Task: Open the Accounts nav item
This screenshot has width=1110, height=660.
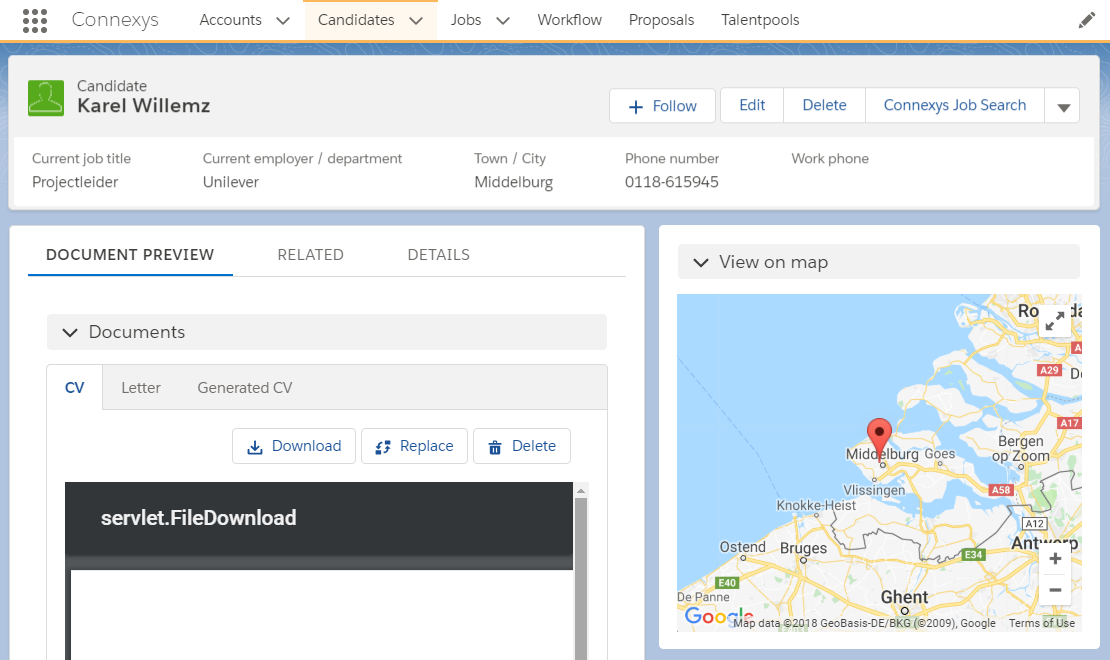Action: (x=230, y=20)
